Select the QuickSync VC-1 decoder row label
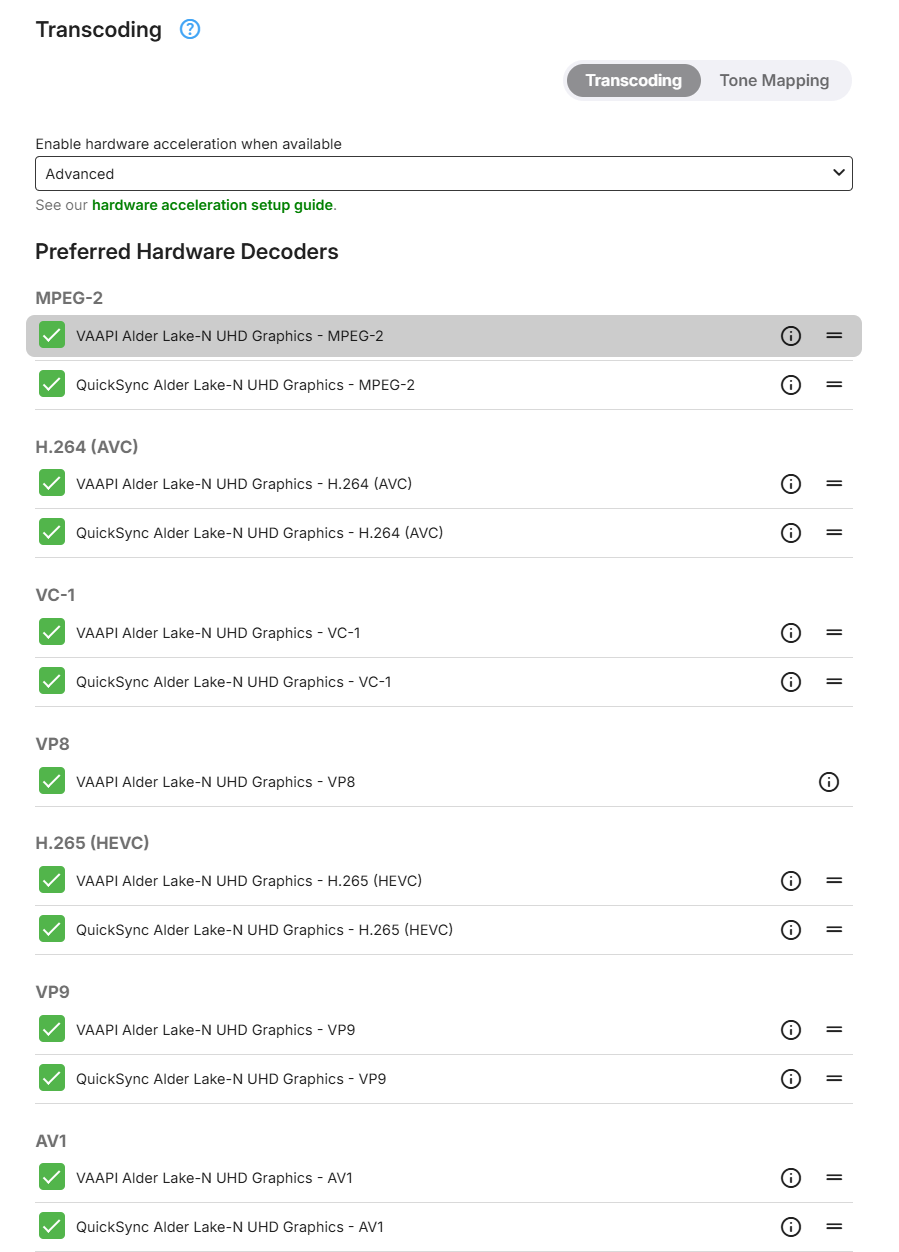This screenshot has width=899, height=1252. pyautogui.click(x=233, y=682)
